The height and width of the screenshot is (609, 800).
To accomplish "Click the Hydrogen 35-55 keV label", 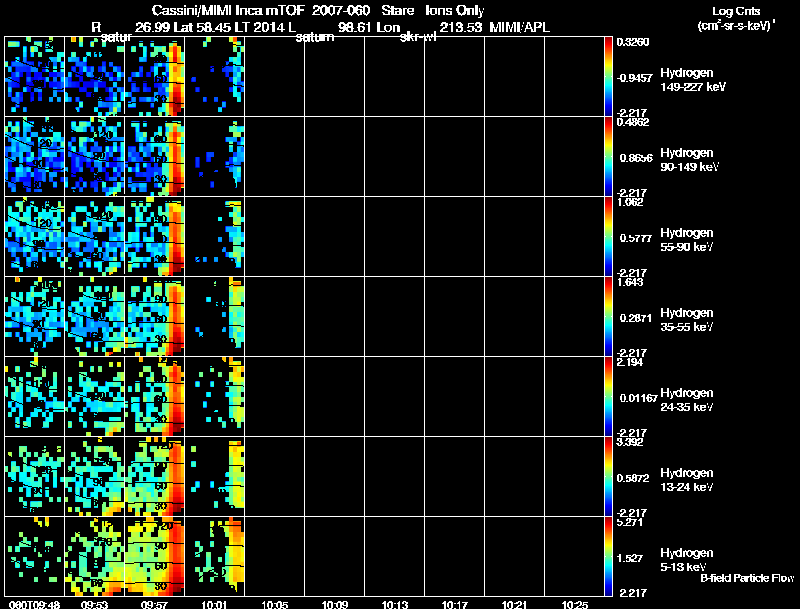I will coord(685,320).
